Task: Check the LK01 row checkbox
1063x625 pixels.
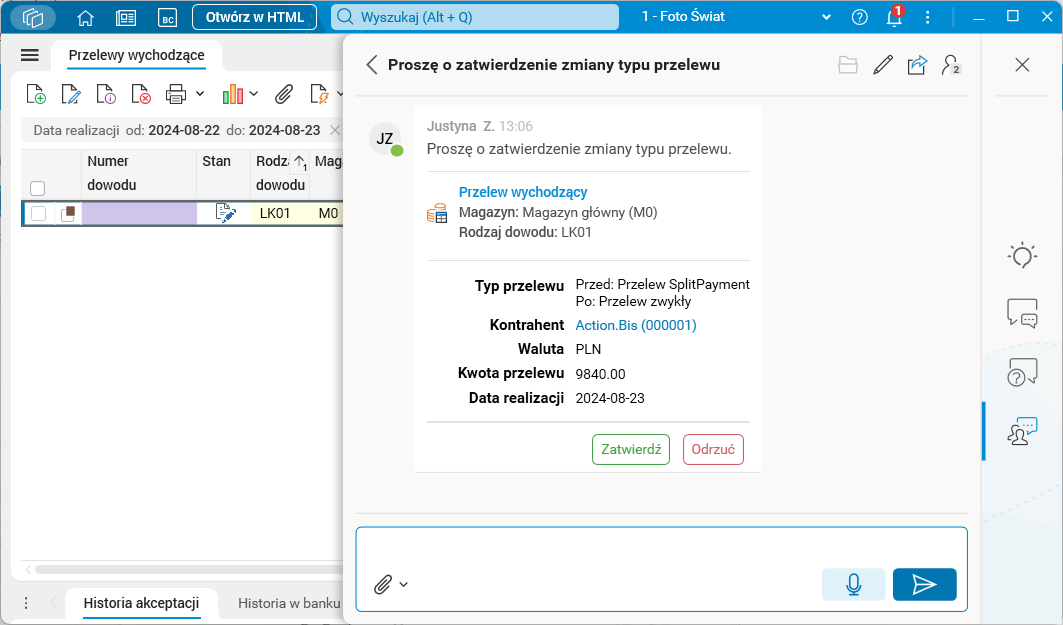Action: tap(38, 213)
